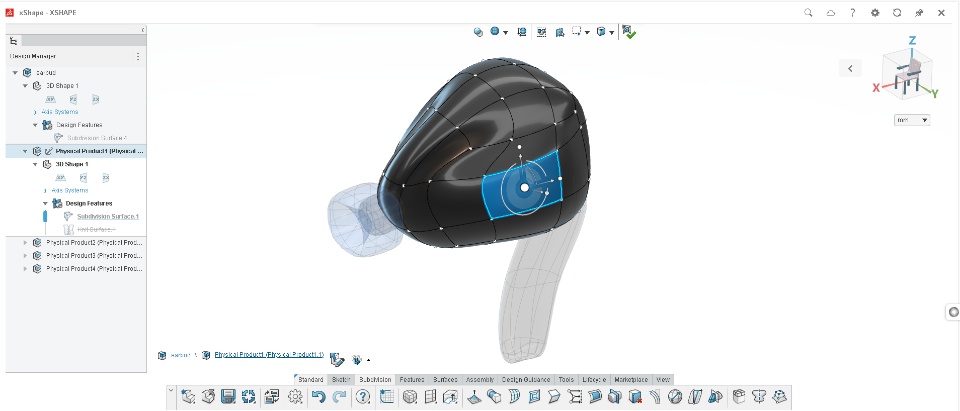Open the gear settings in title bar
This screenshot has width=960, height=411.
[x=875, y=12]
